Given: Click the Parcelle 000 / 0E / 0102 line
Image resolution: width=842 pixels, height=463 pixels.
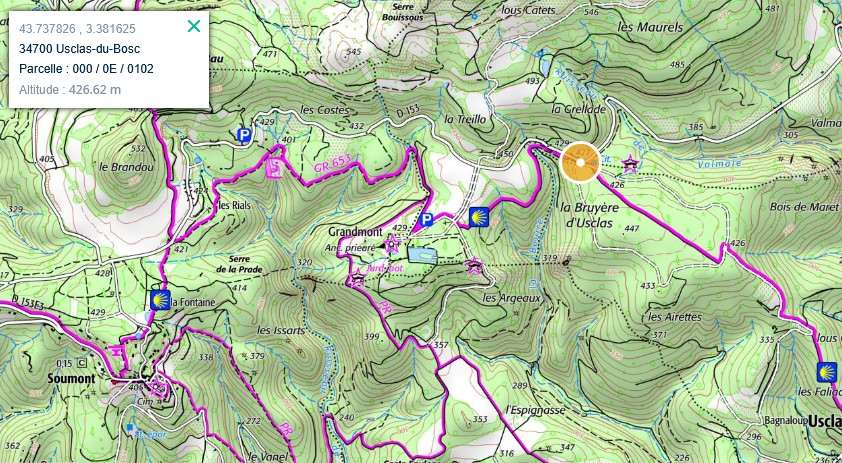Looking at the screenshot, I should pos(86,69).
